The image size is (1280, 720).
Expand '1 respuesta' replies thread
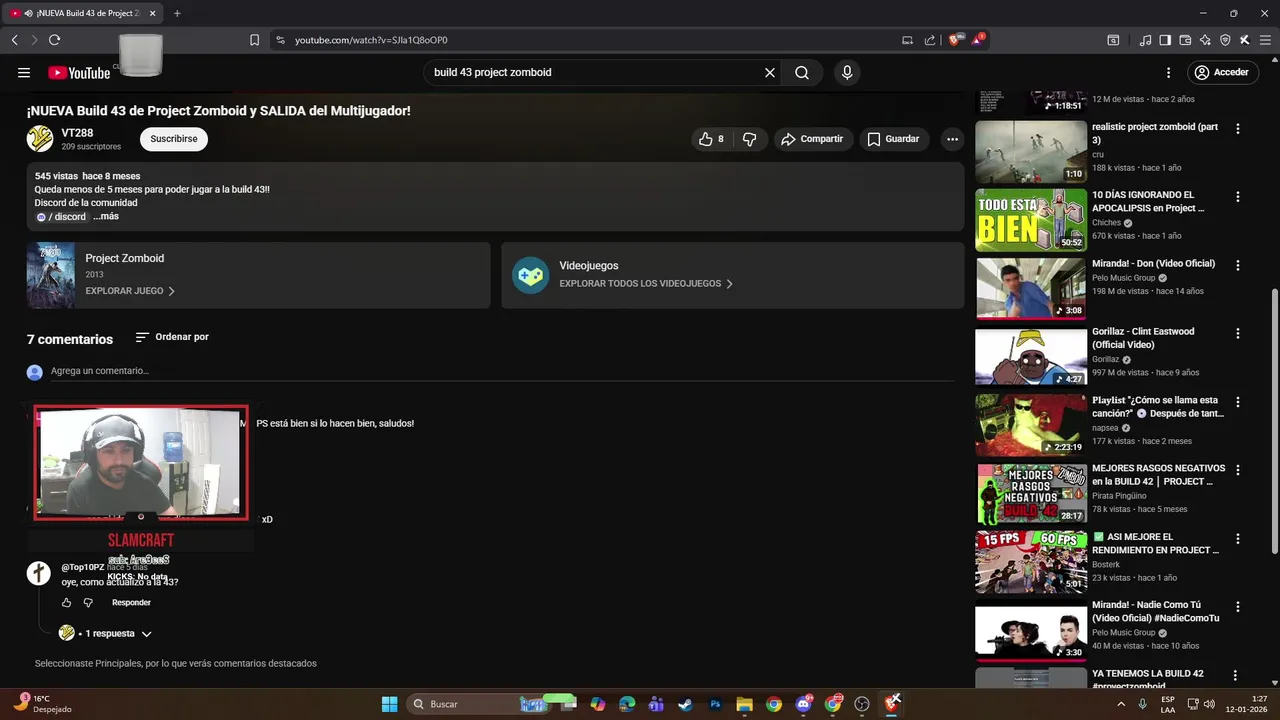coord(105,633)
